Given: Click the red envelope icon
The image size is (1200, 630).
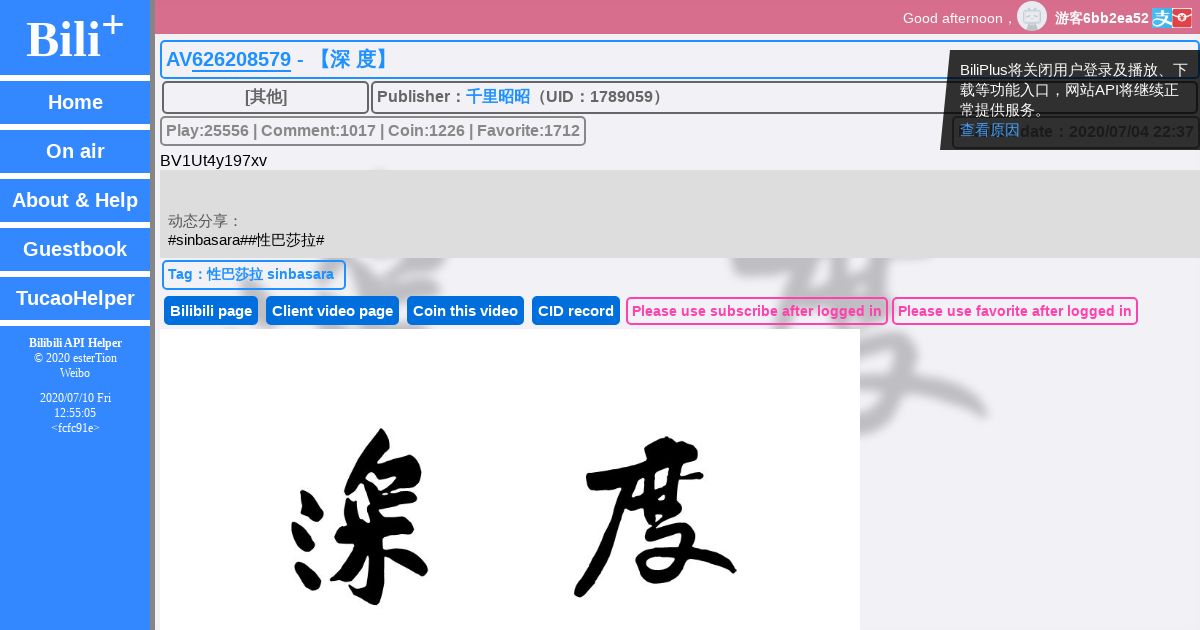Looking at the screenshot, I should coord(1182,18).
